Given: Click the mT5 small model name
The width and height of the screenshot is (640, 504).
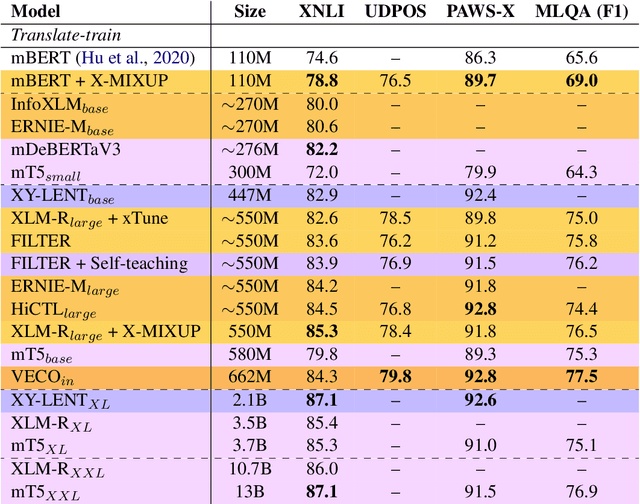Looking at the screenshot, I should (x=47, y=173).
